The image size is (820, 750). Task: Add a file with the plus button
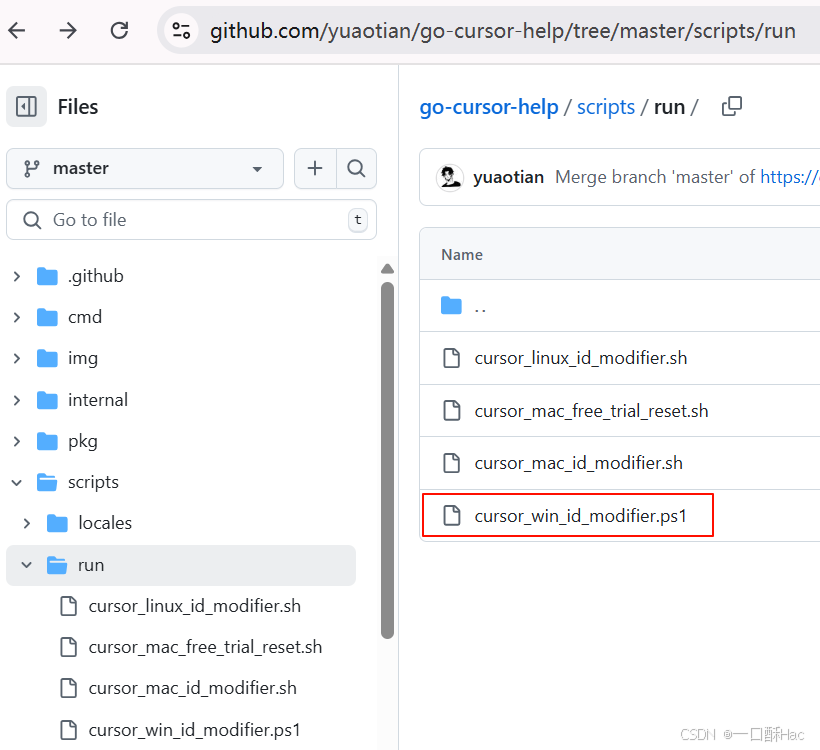coord(315,168)
